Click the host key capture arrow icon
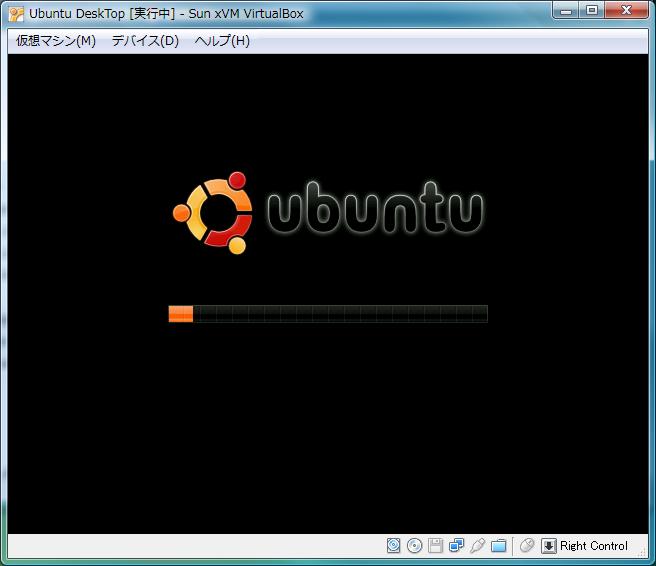This screenshot has height=566, width=656. point(548,546)
